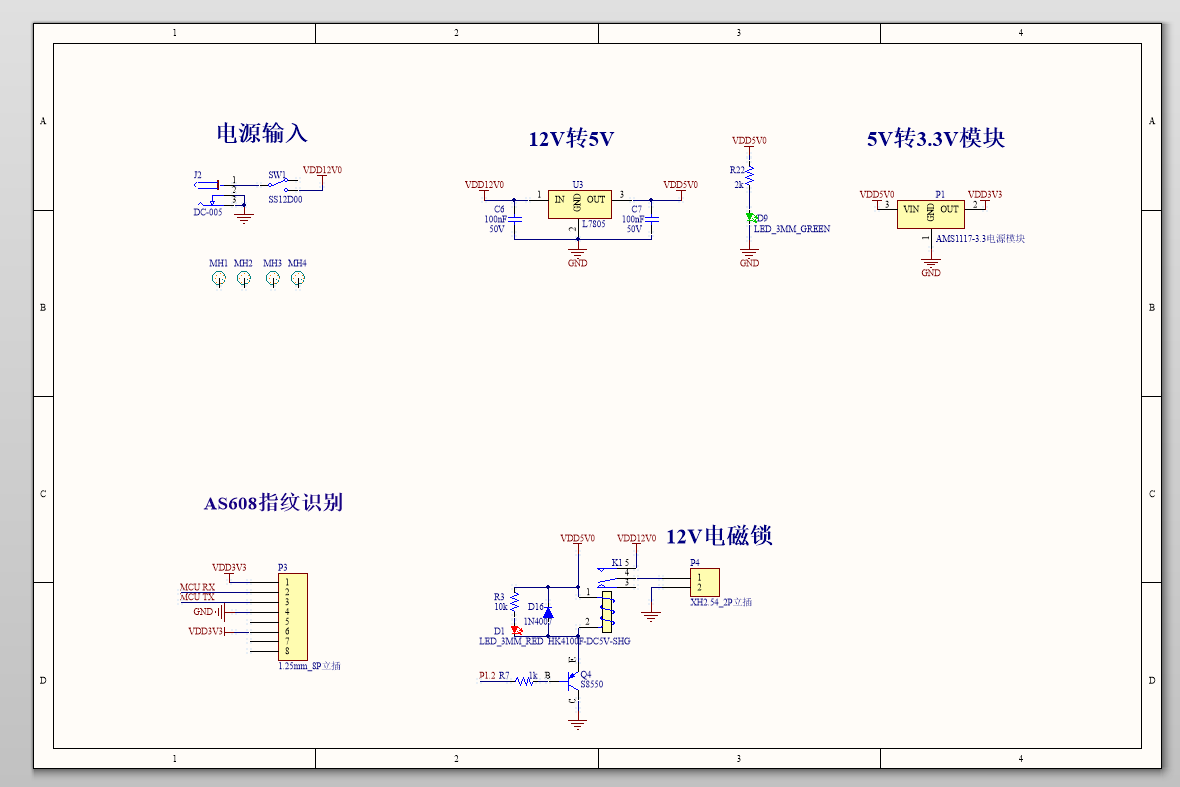
Task: Click the XH2.54_2P connector P4
Action: tap(704, 584)
